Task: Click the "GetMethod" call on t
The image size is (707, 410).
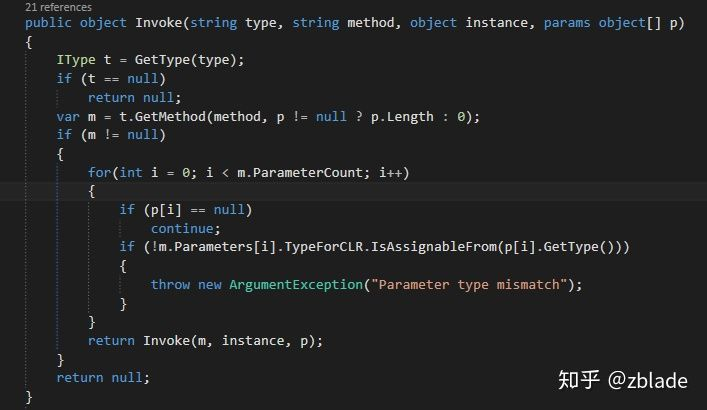Action: pos(170,117)
